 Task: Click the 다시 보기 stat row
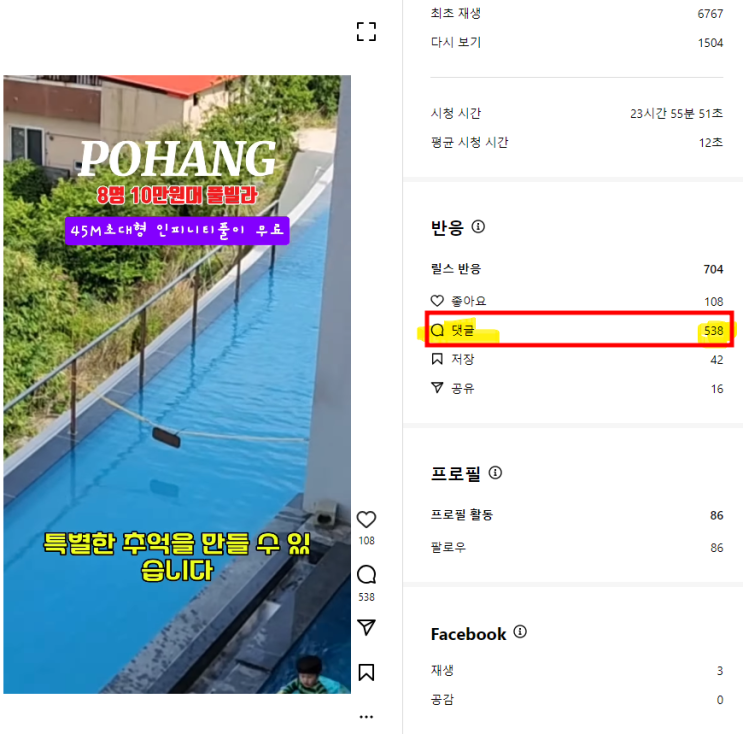pyautogui.click(x=577, y=43)
